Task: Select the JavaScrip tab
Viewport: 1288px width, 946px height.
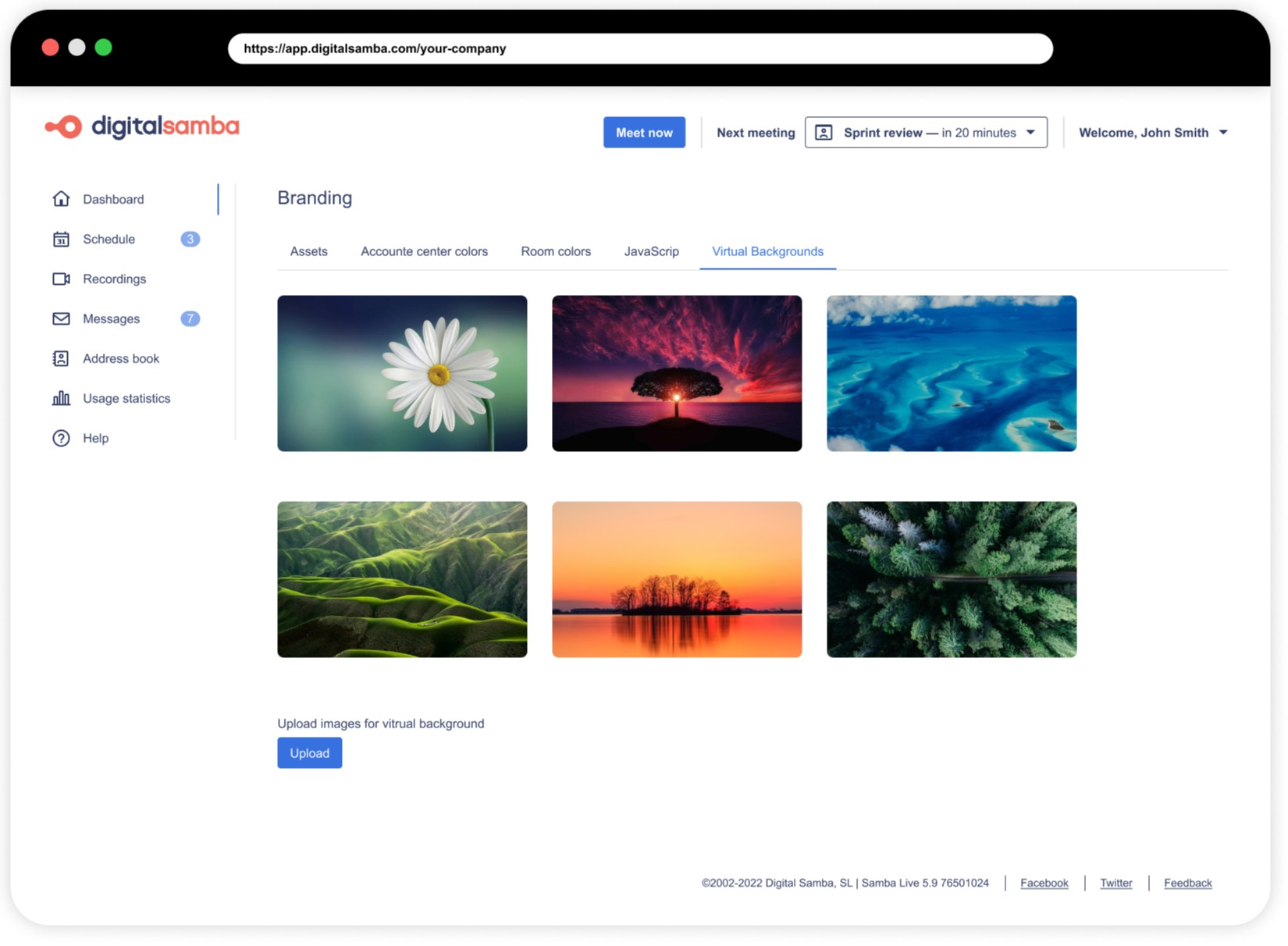Action: [651, 251]
